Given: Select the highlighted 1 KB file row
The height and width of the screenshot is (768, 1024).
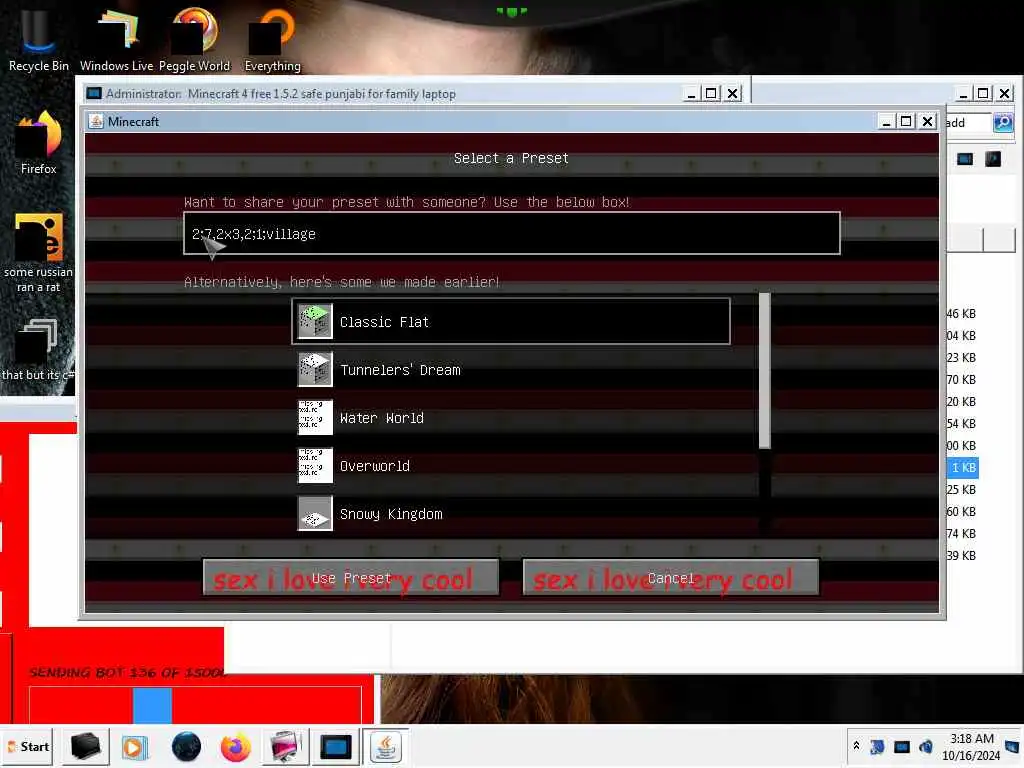Looking at the screenshot, I should pos(963,468).
